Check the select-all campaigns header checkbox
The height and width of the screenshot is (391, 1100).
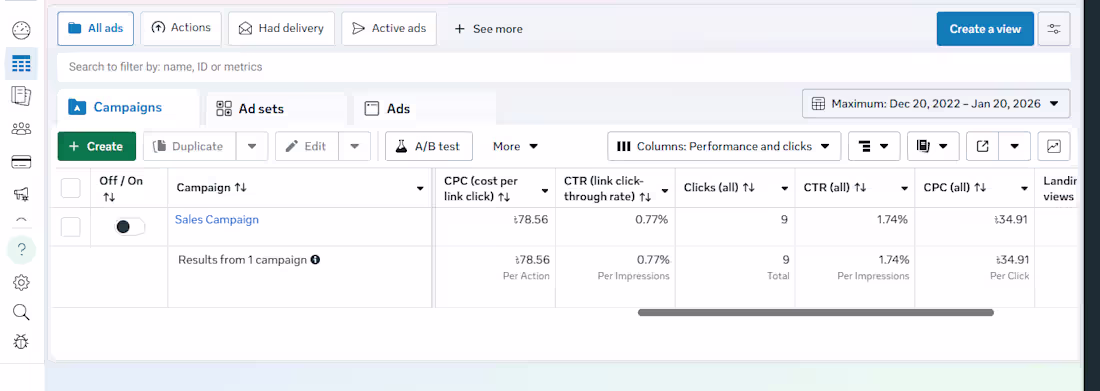[71, 188]
